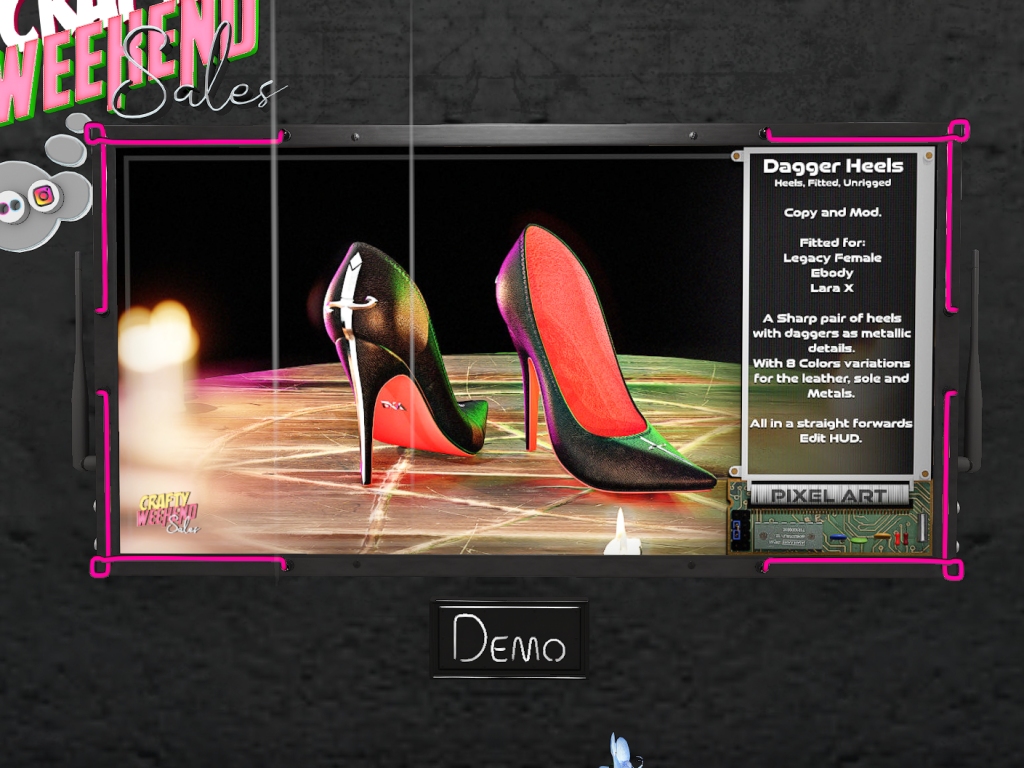Click the 'Copy and Mod.' permissions text
The height and width of the screenshot is (768, 1024).
click(833, 213)
